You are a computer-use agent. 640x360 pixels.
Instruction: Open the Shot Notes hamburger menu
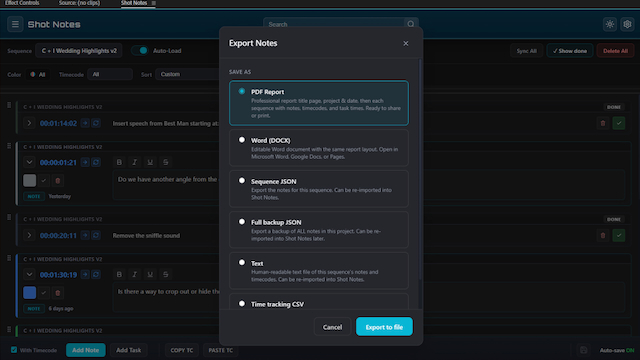coord(15,24)
